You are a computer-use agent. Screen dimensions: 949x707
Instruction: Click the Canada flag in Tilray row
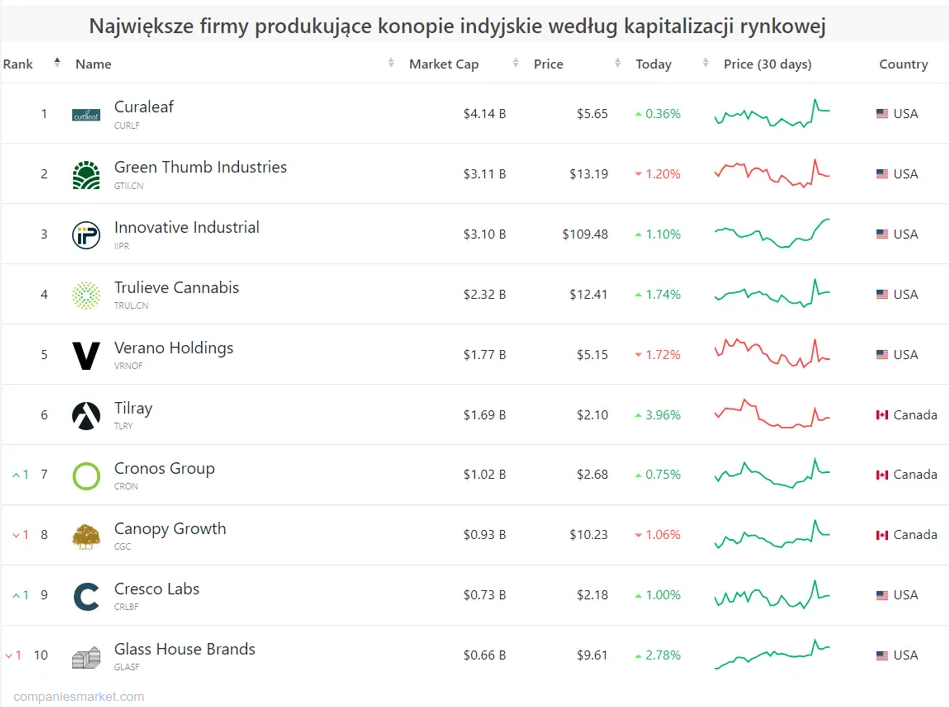coord(882,415)
